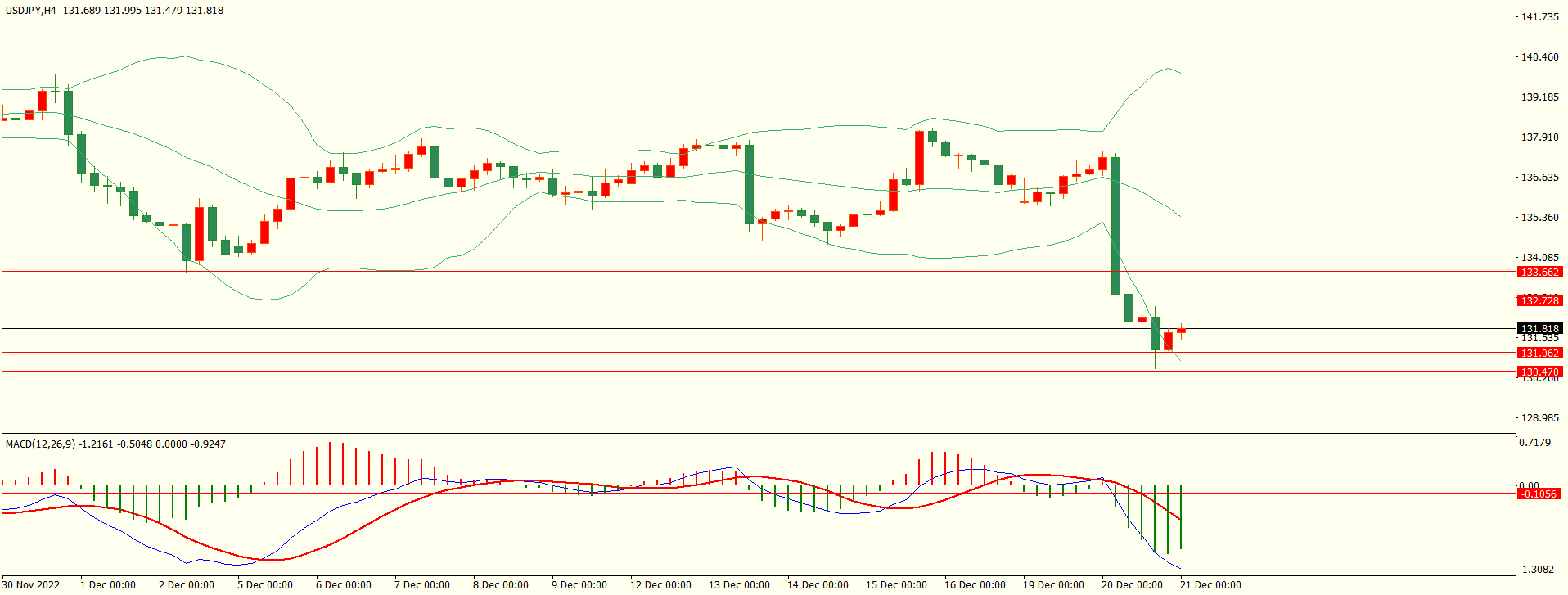Viewport: 1568px width, 595px height.
Task: Click the 20 Dec 00:00 date label
Action: click(x=1132, y=585)
